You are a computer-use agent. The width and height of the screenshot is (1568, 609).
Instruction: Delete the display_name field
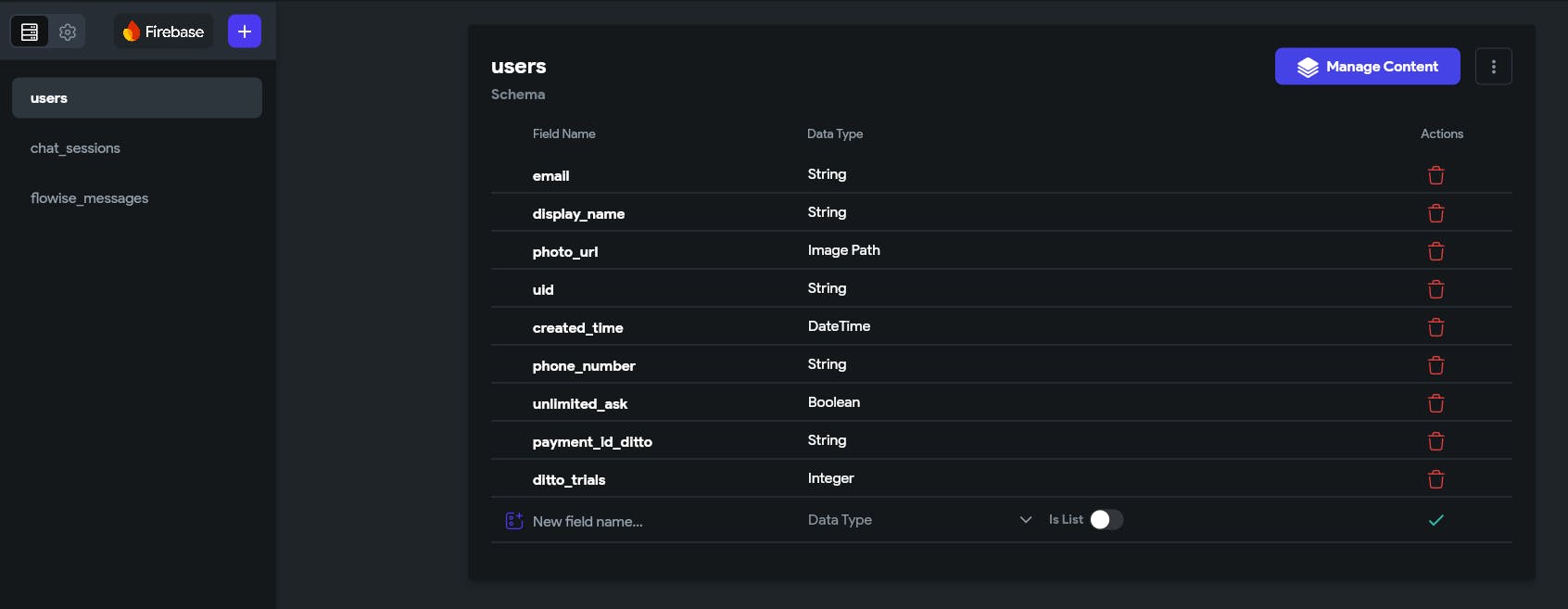(1435, 213)
